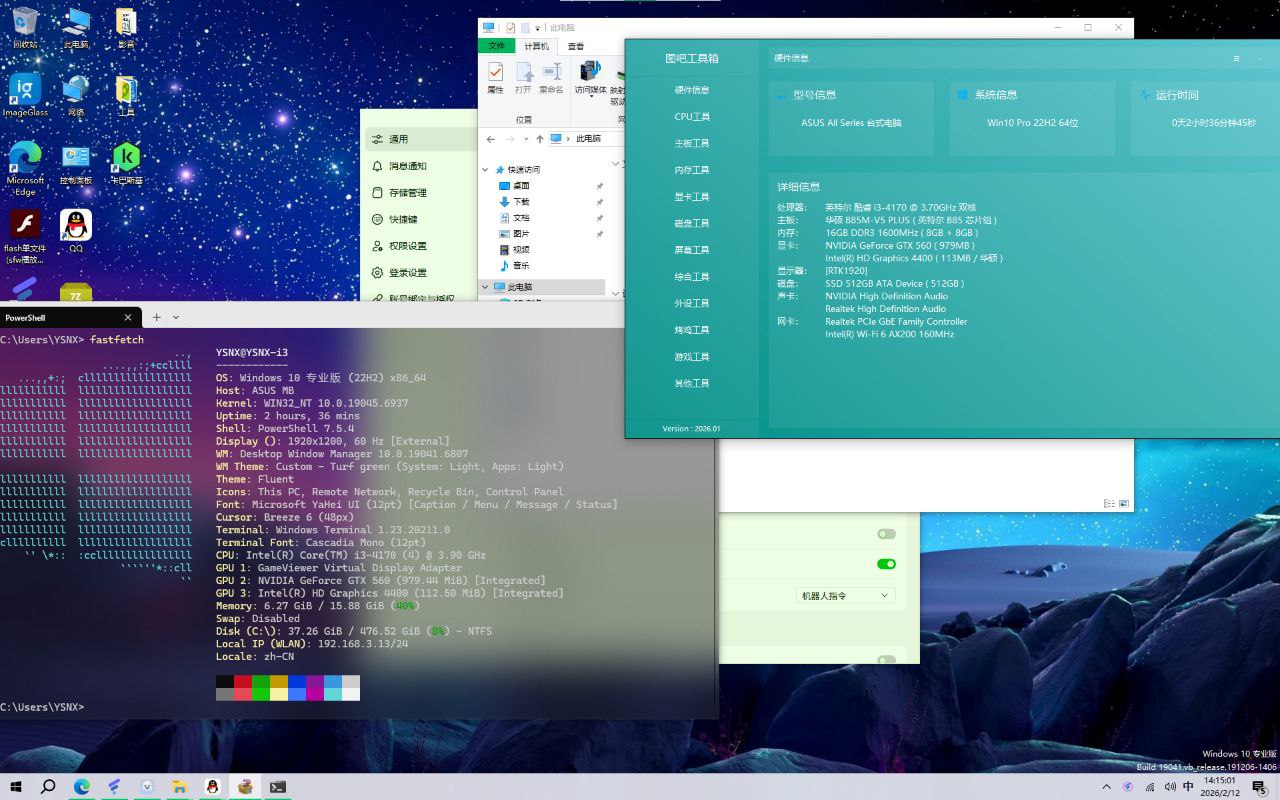Open the 属性 properties icon in ribbon
Image resolution: width=1280 pixels, height=800 pixels.
click(495, 76)
